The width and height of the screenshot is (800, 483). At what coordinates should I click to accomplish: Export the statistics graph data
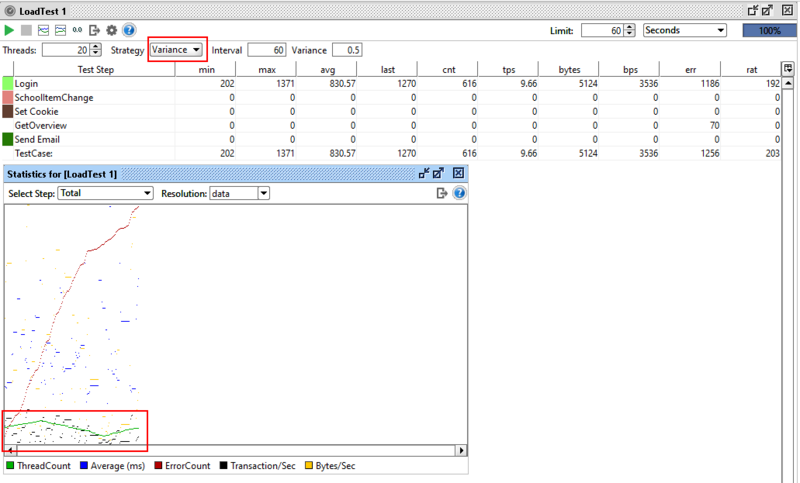click(442, 193)
